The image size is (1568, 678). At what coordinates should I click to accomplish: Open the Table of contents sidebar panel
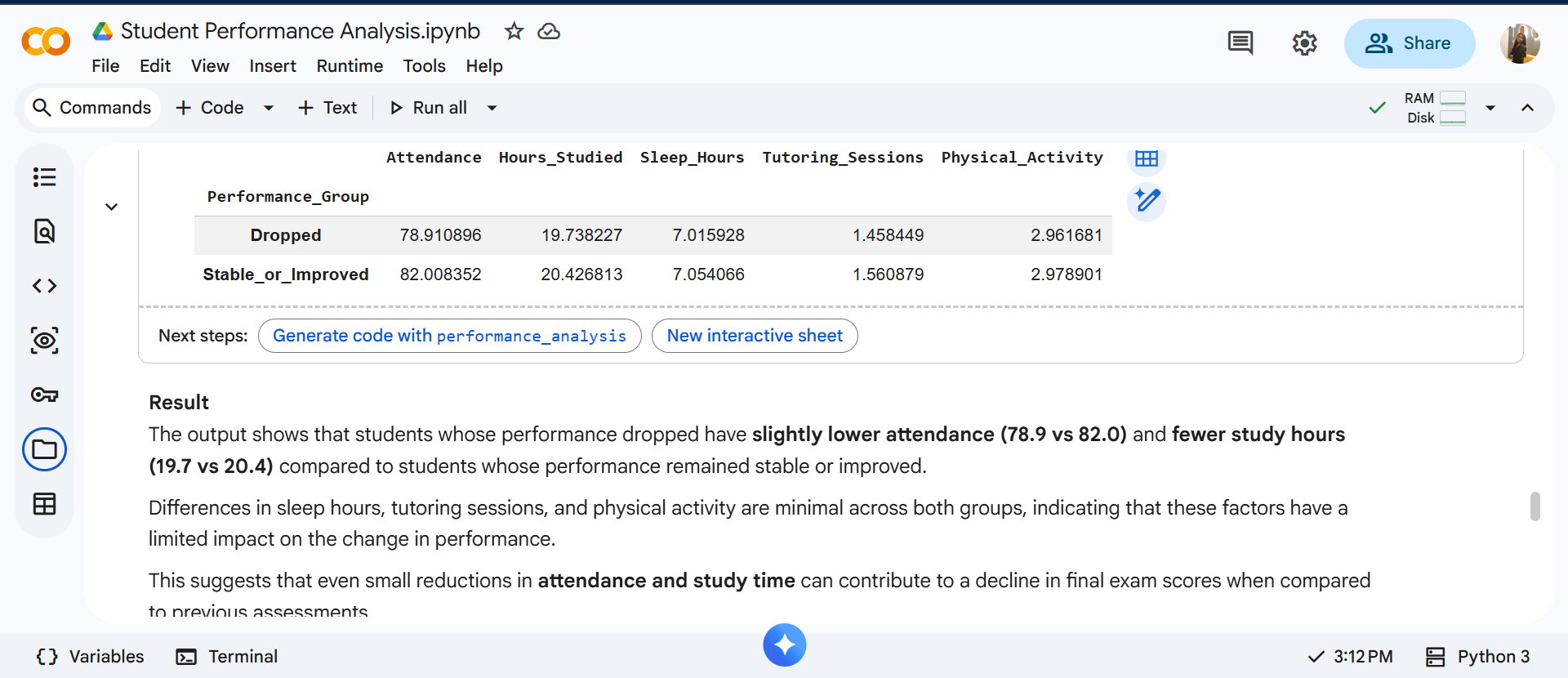pyautogui.click(x=44, y=177)
